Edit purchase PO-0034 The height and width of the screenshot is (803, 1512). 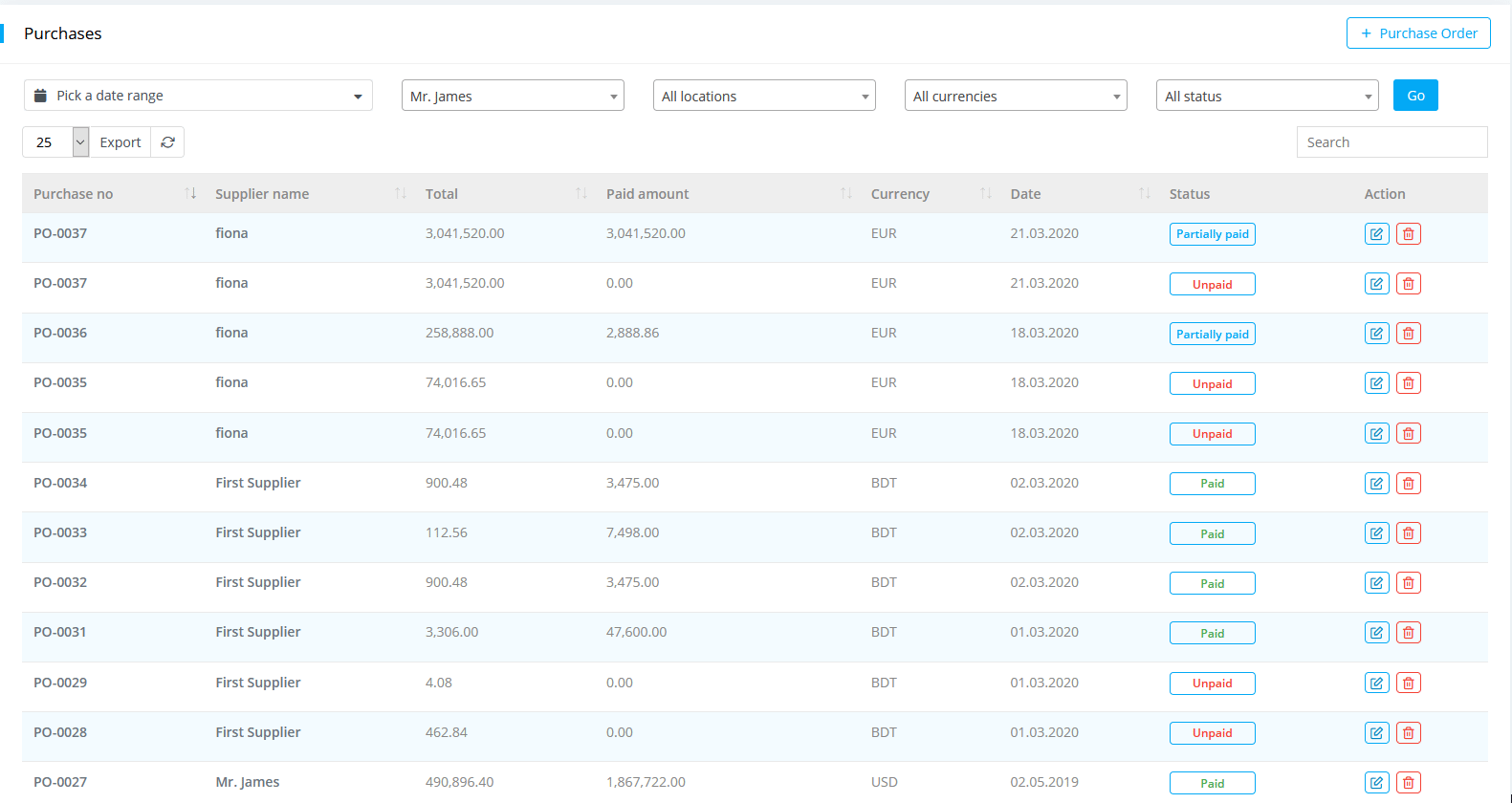(x=1376, y=484)
